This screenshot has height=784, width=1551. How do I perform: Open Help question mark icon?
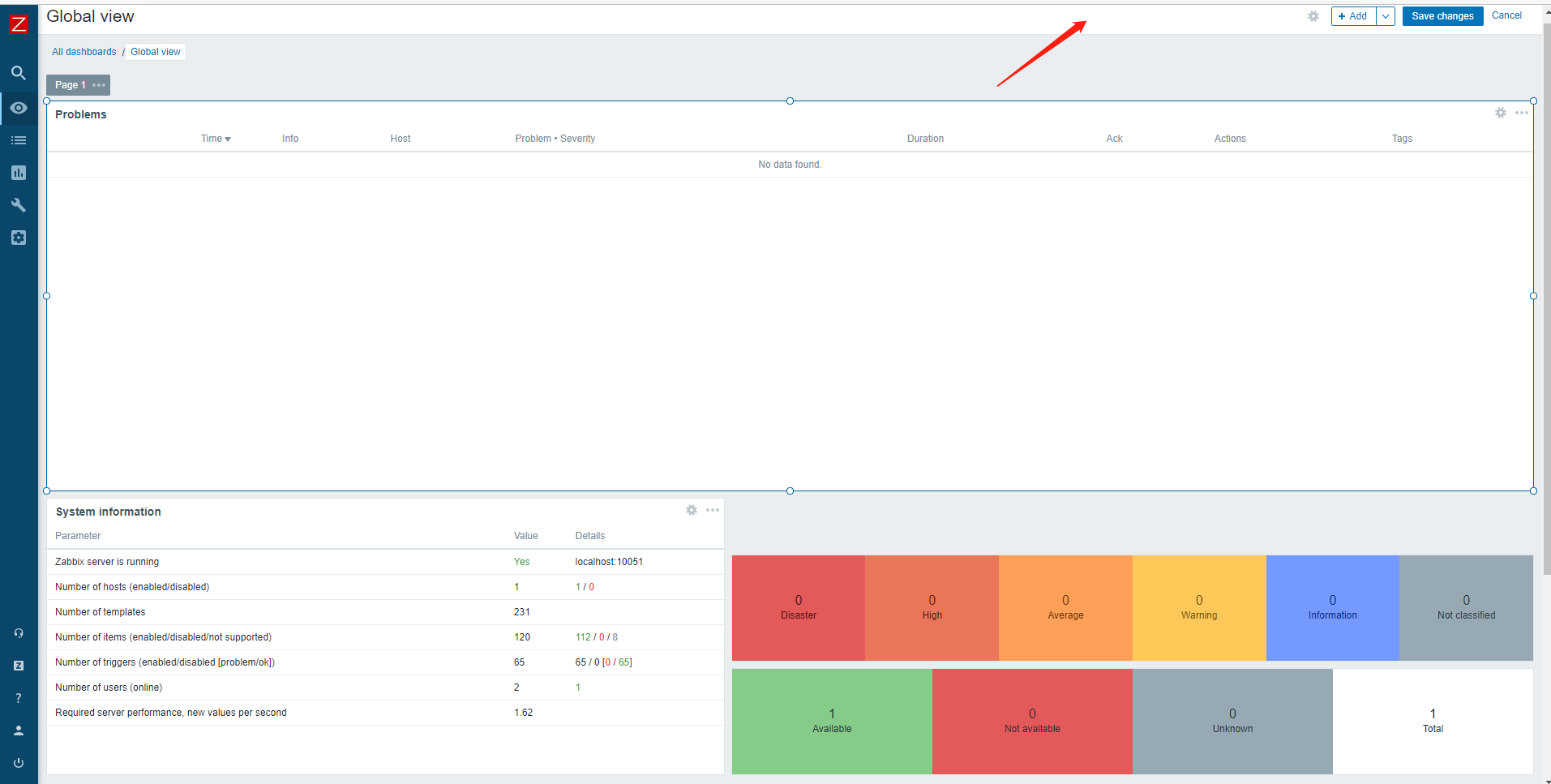coord(19,698)
